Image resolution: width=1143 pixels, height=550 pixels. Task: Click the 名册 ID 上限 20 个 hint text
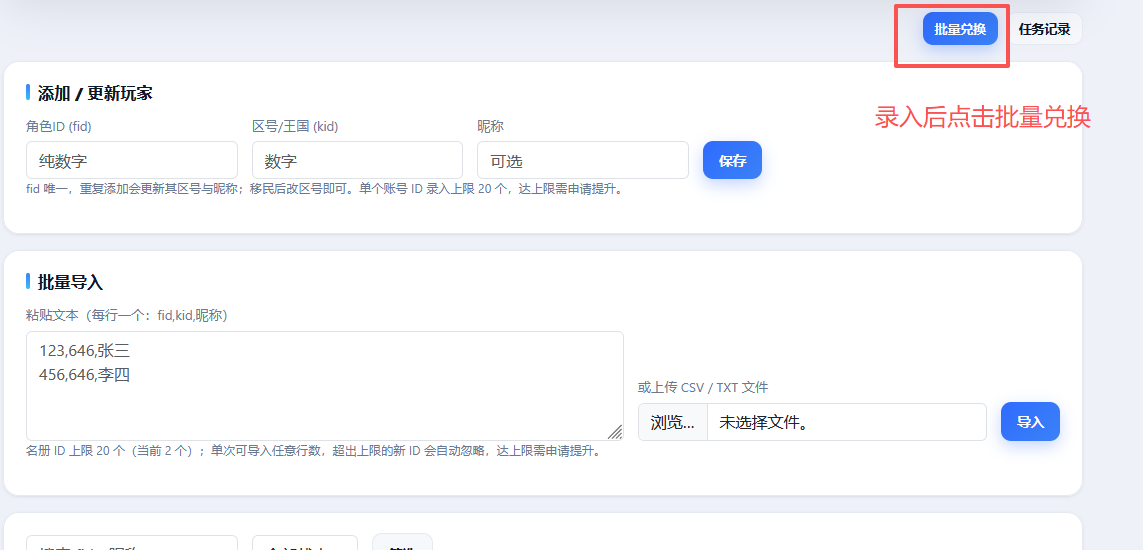[313, 451]
